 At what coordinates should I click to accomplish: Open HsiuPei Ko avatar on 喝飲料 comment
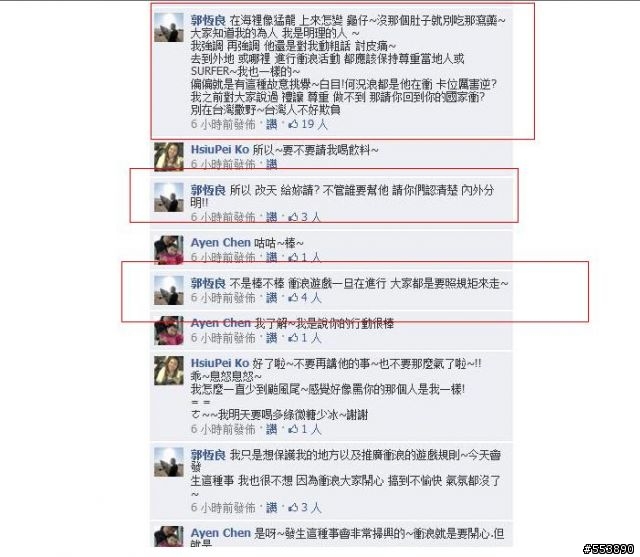[169, 157]
